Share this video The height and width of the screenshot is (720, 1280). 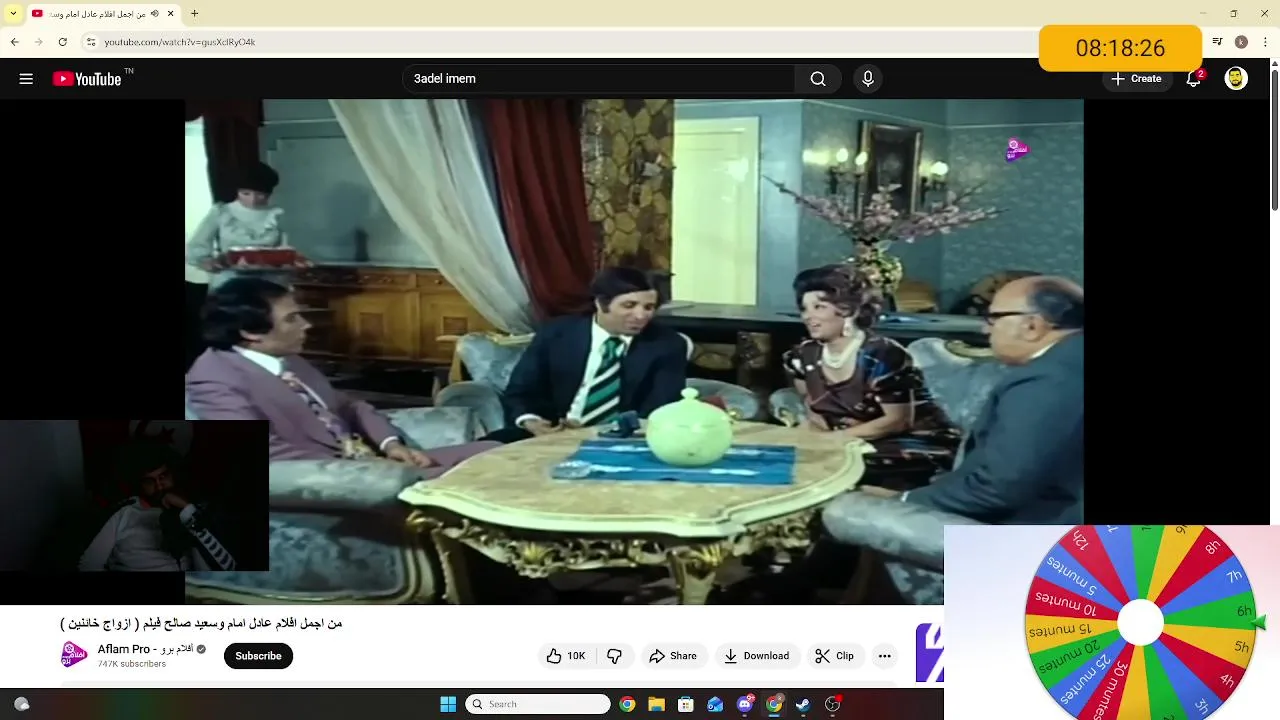(673, 656)
